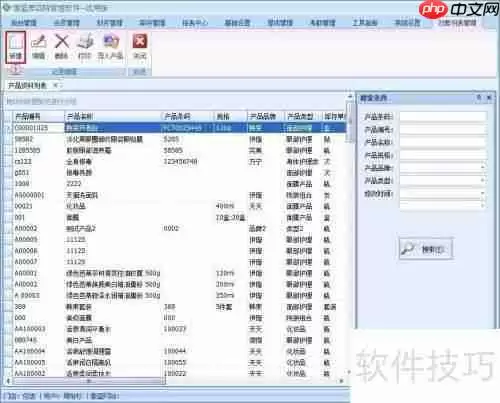
Task: Select the row with code A00005
Action: point(179,239)
